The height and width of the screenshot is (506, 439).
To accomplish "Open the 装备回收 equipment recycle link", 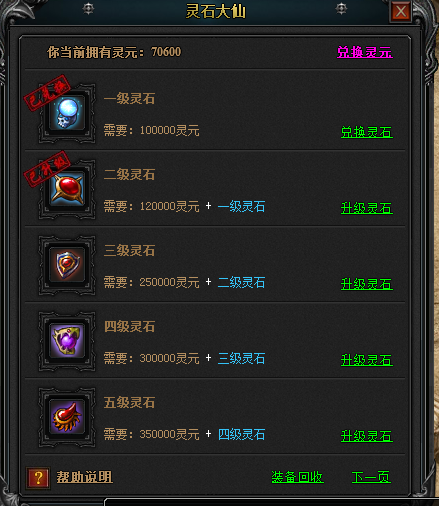I will pyautogui.click(x=297, y=477).
